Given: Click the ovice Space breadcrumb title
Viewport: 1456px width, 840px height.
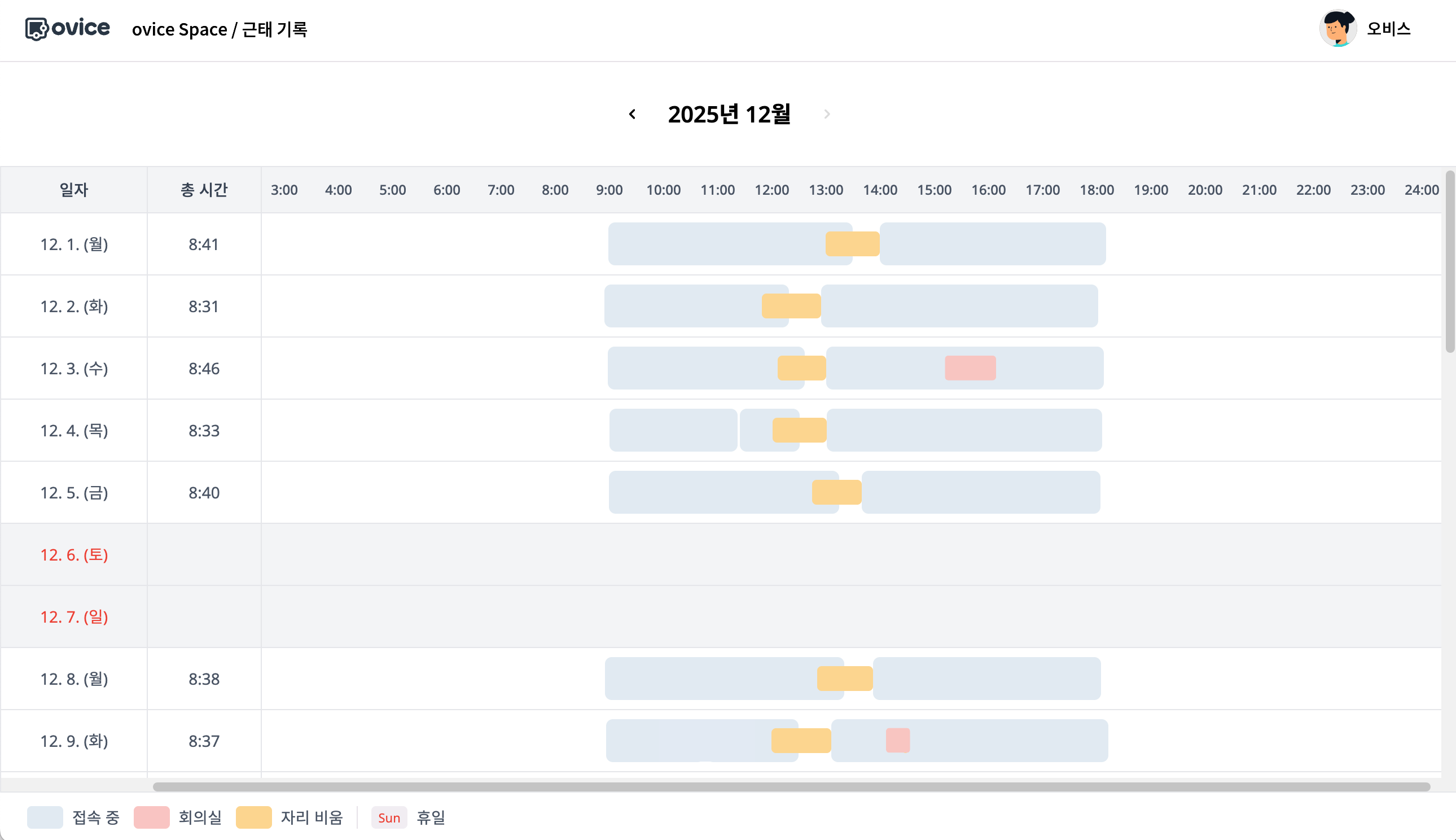Looking at the screenshot, I should [179, 29].
